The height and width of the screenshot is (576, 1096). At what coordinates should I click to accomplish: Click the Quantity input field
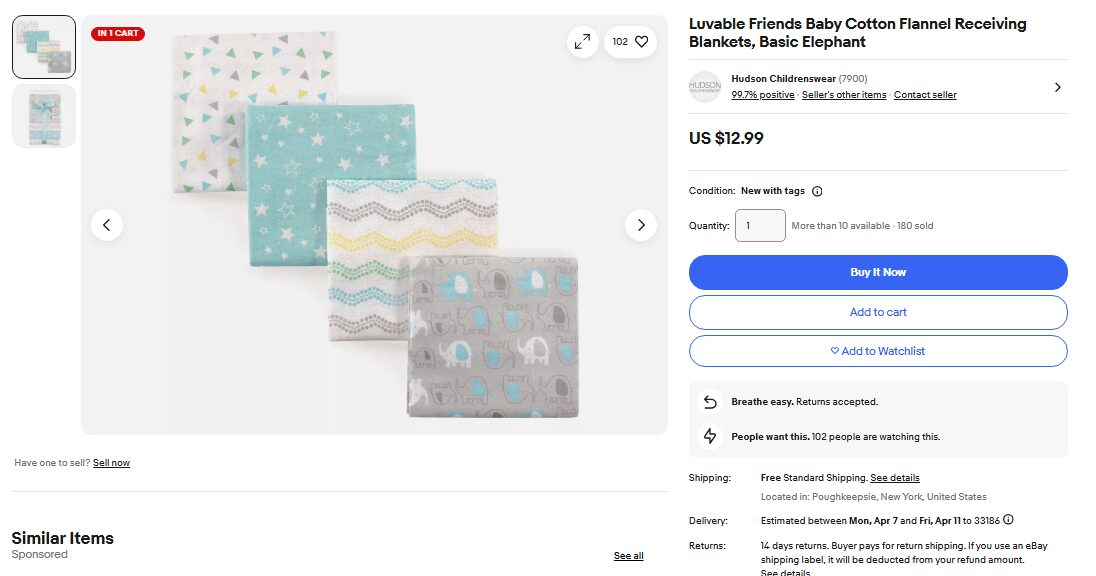pos(760,225)
